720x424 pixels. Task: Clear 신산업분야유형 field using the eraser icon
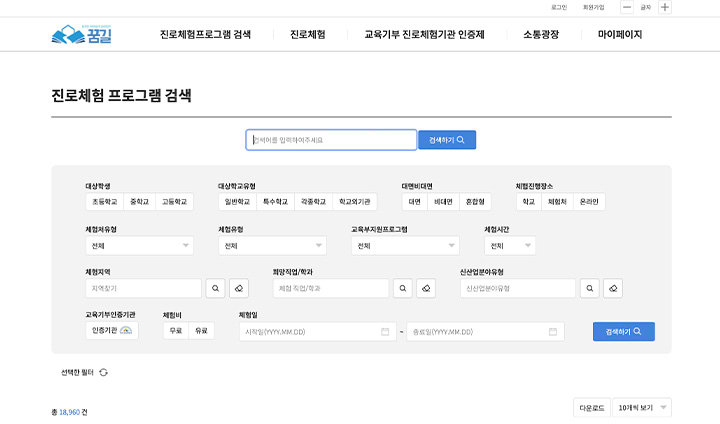[614, 288]
